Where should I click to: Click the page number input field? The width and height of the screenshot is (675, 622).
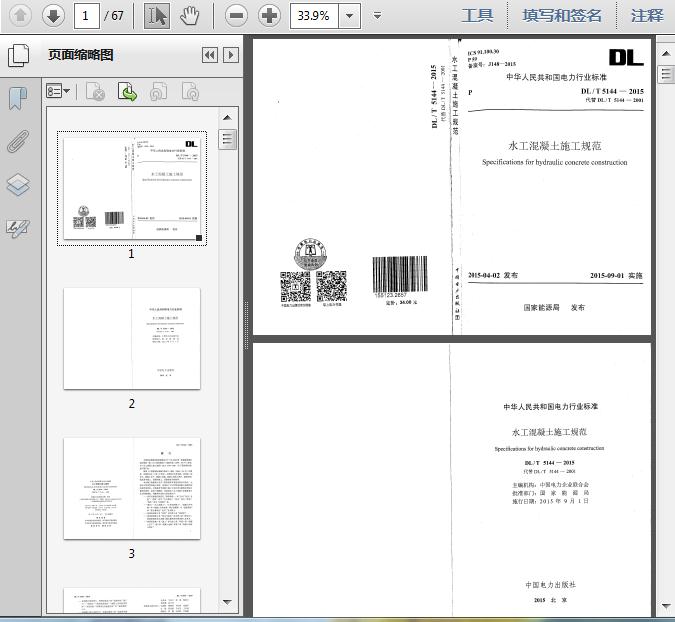[x=87, y=15]
